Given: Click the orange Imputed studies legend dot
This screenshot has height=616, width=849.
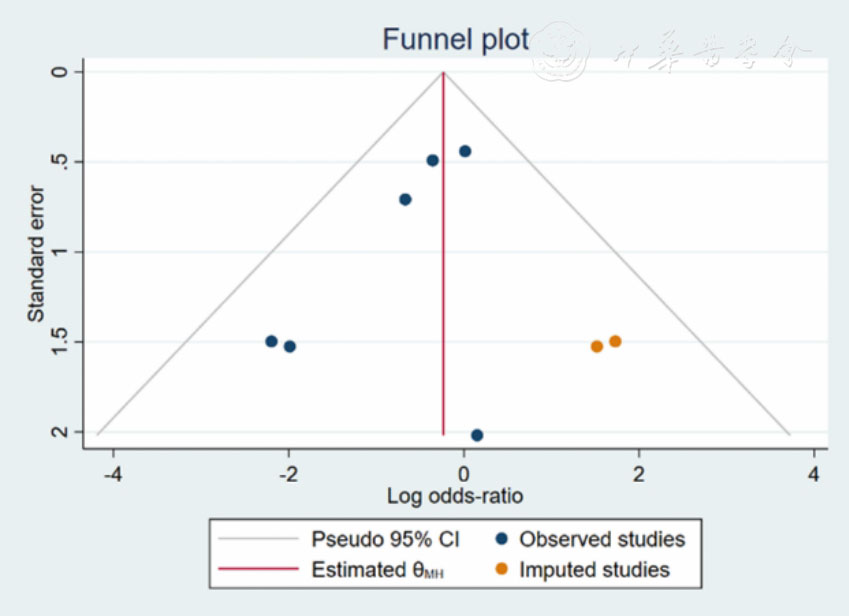Looking at the screenshot, I should [501, 570].
